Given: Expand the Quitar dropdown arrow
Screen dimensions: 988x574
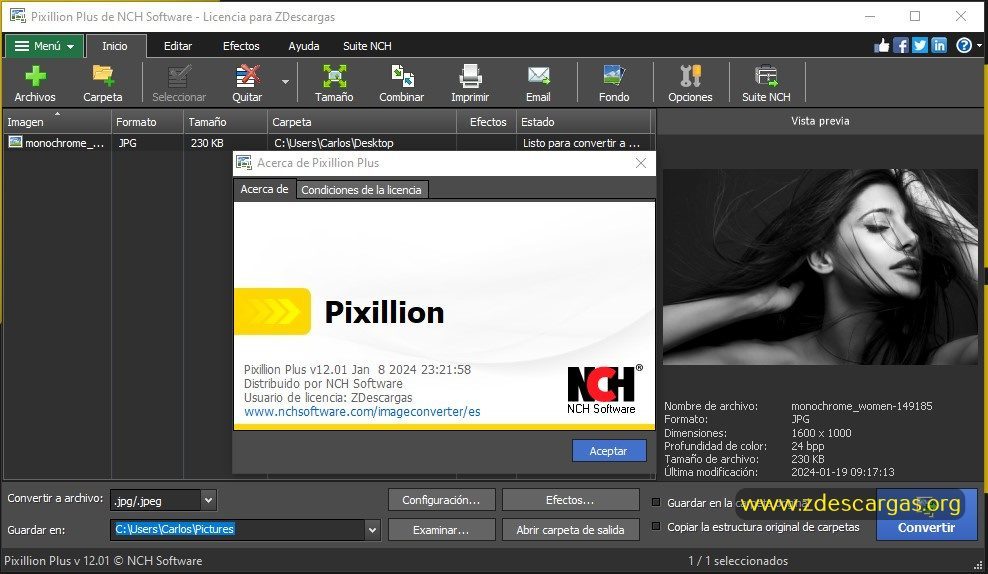Looking at the screenshot, I should [x=285, y=82].
